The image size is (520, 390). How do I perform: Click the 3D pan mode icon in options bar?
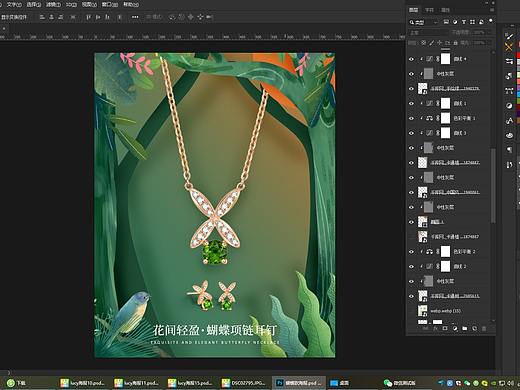coord(190,17)
